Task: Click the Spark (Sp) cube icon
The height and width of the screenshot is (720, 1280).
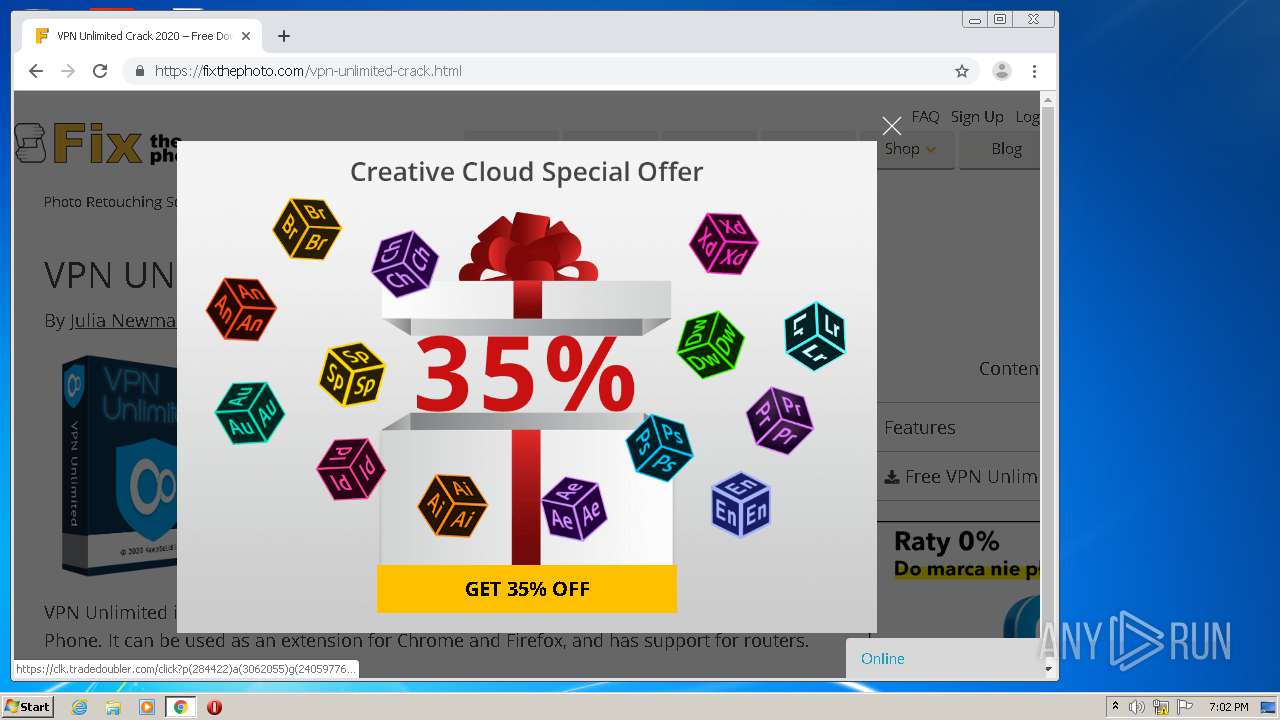Action: point(352,373)
